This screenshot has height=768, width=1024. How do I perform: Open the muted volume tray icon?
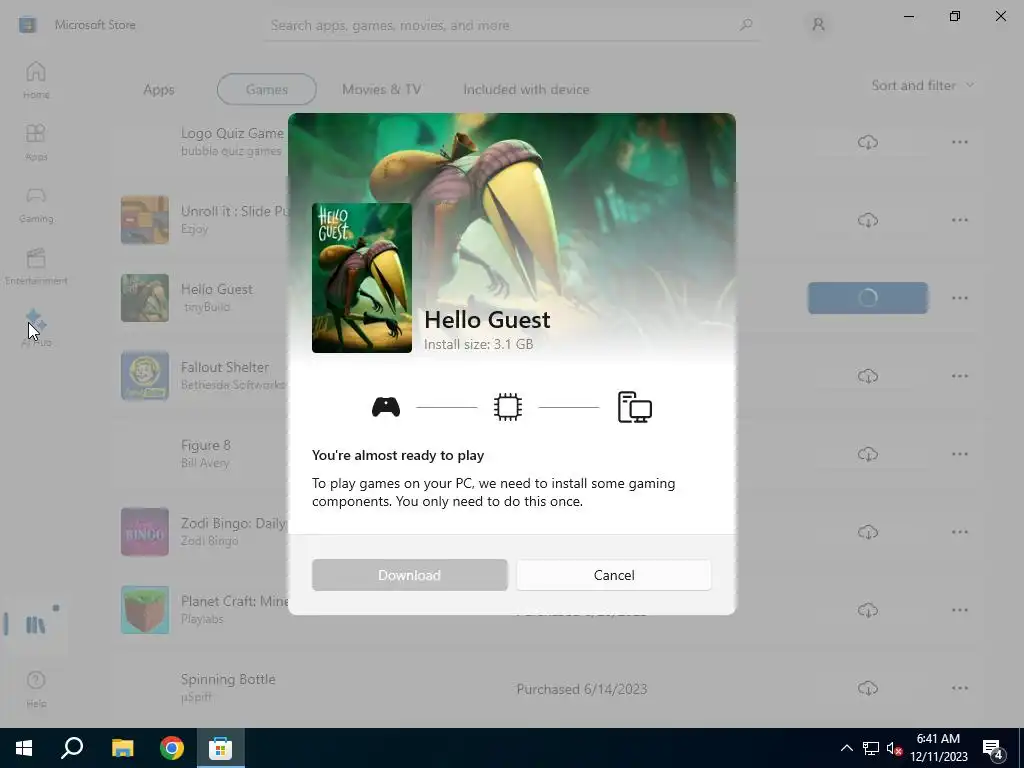pyautogui.click(x=894, y=748)
